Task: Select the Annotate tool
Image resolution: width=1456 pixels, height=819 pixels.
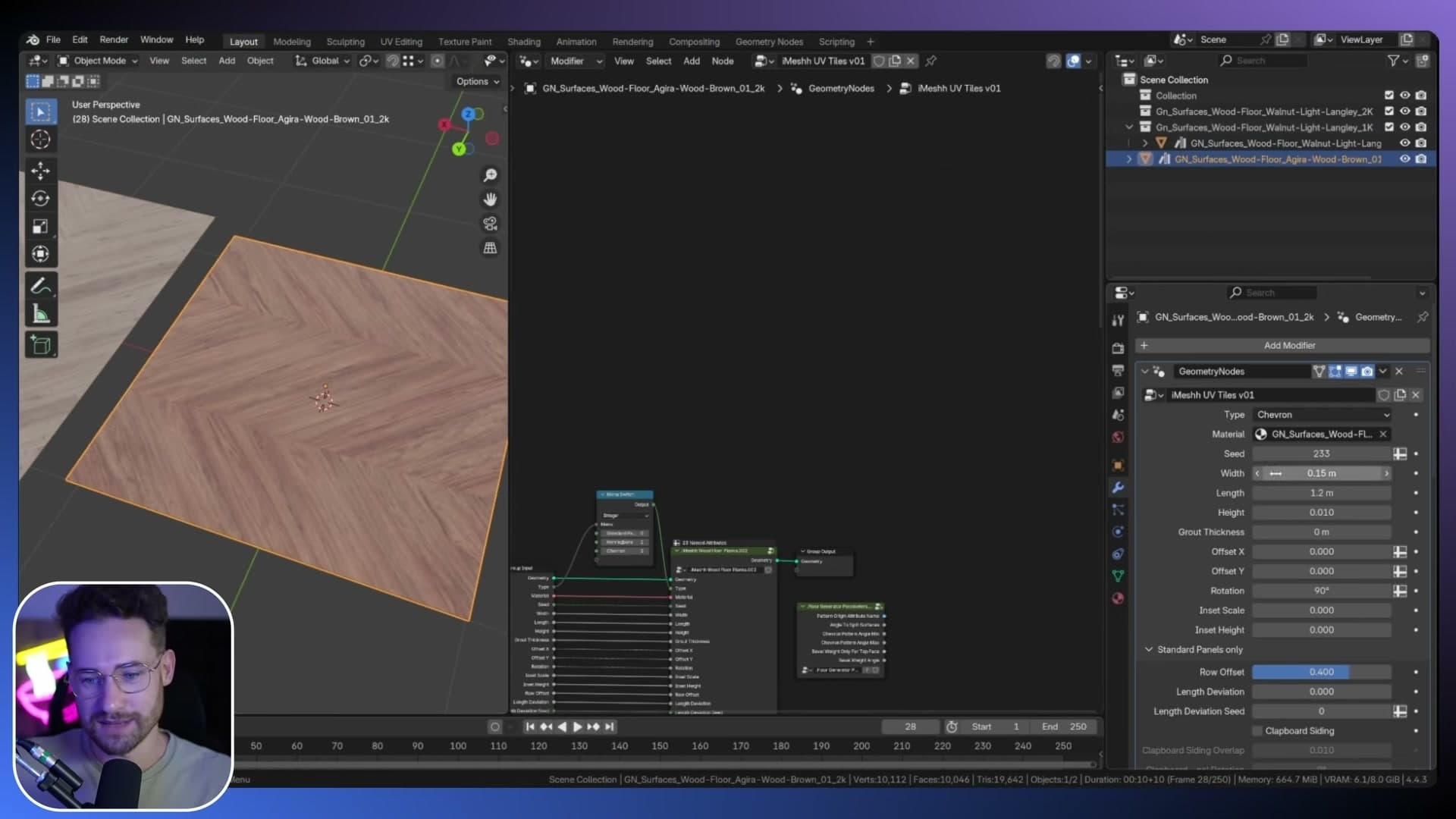Action: (x=40, y=286)
